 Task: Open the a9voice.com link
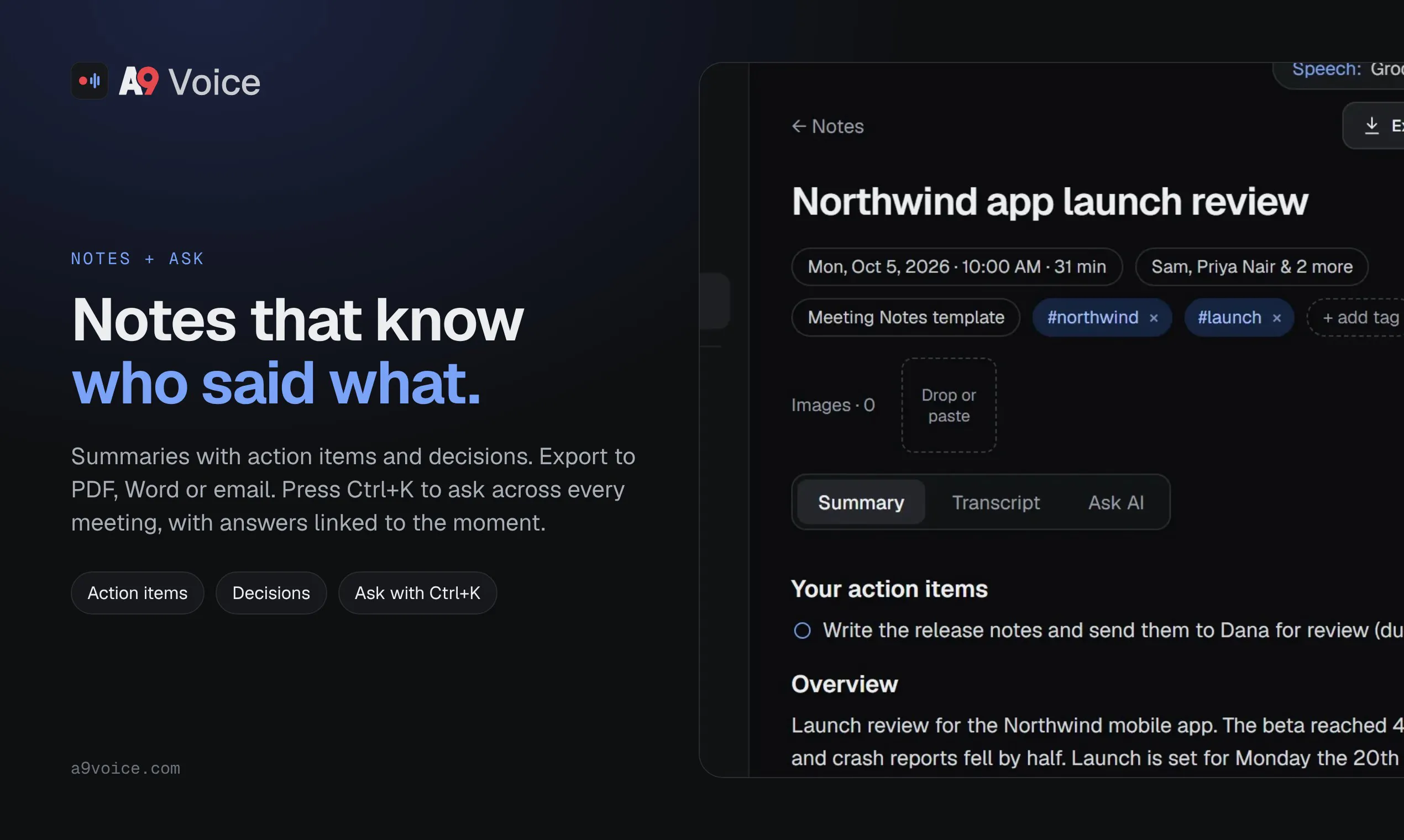point(125,769)
